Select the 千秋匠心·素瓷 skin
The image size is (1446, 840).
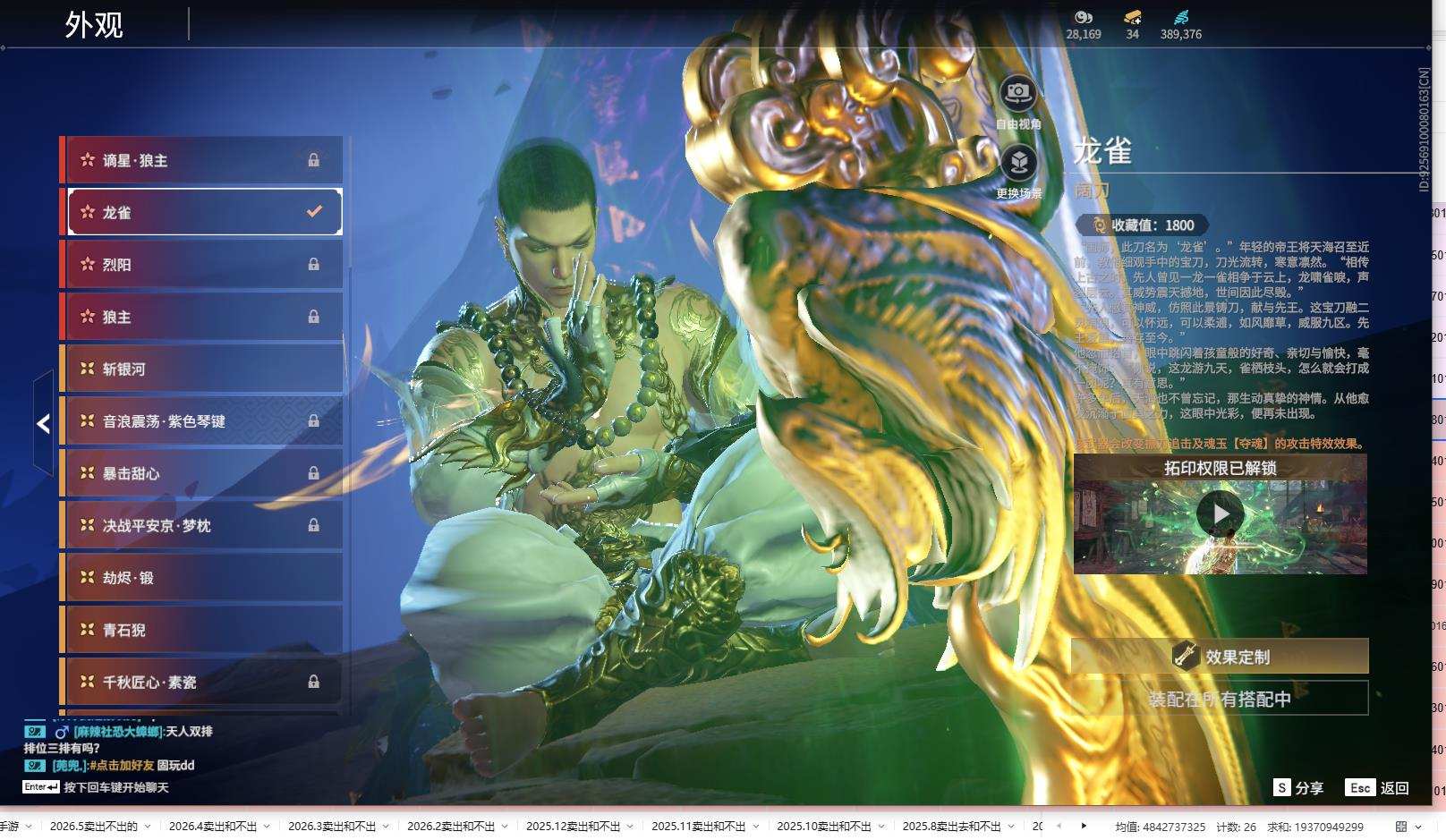[202, 682]
